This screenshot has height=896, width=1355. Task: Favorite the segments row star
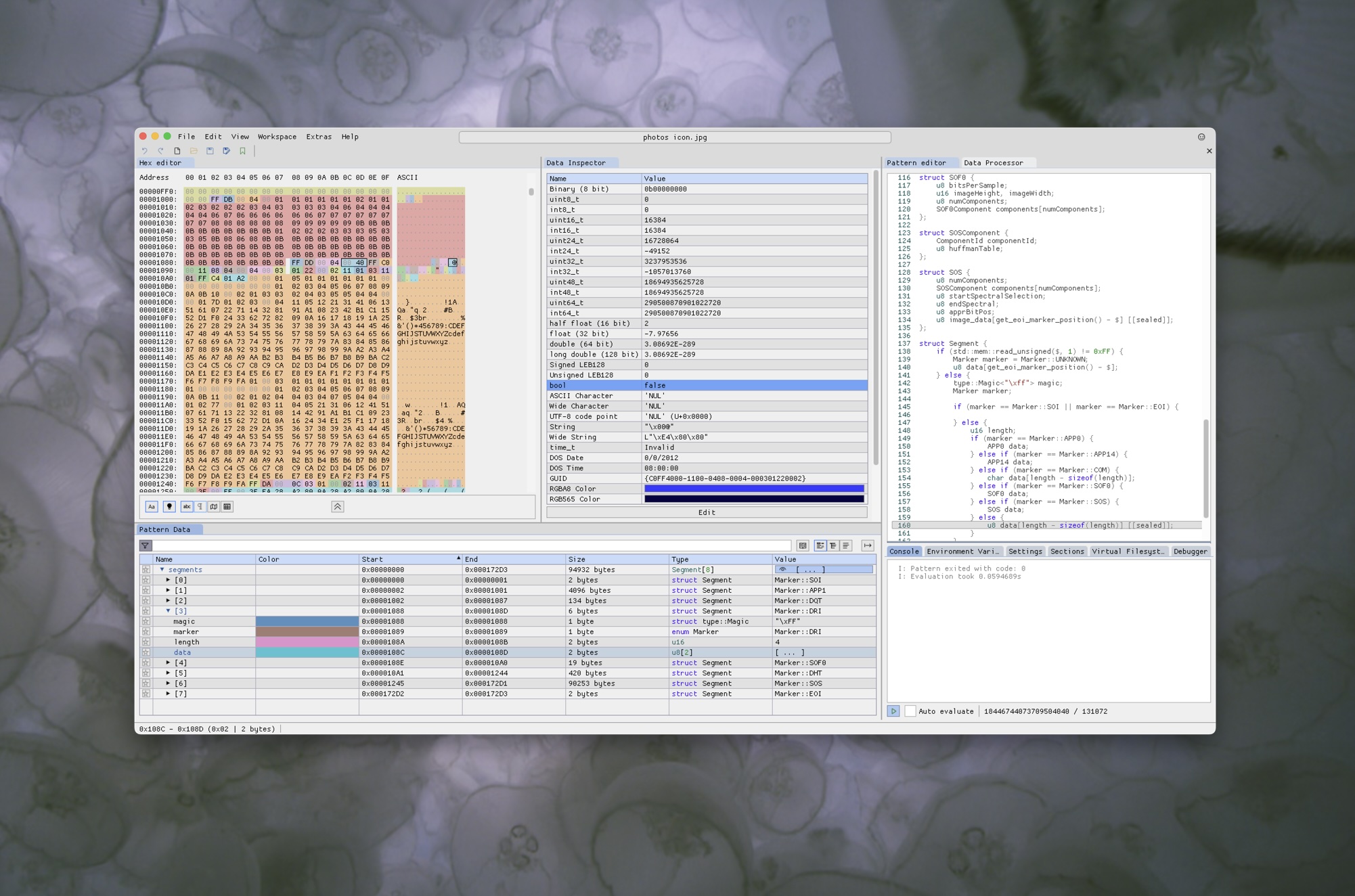(146, 570)
